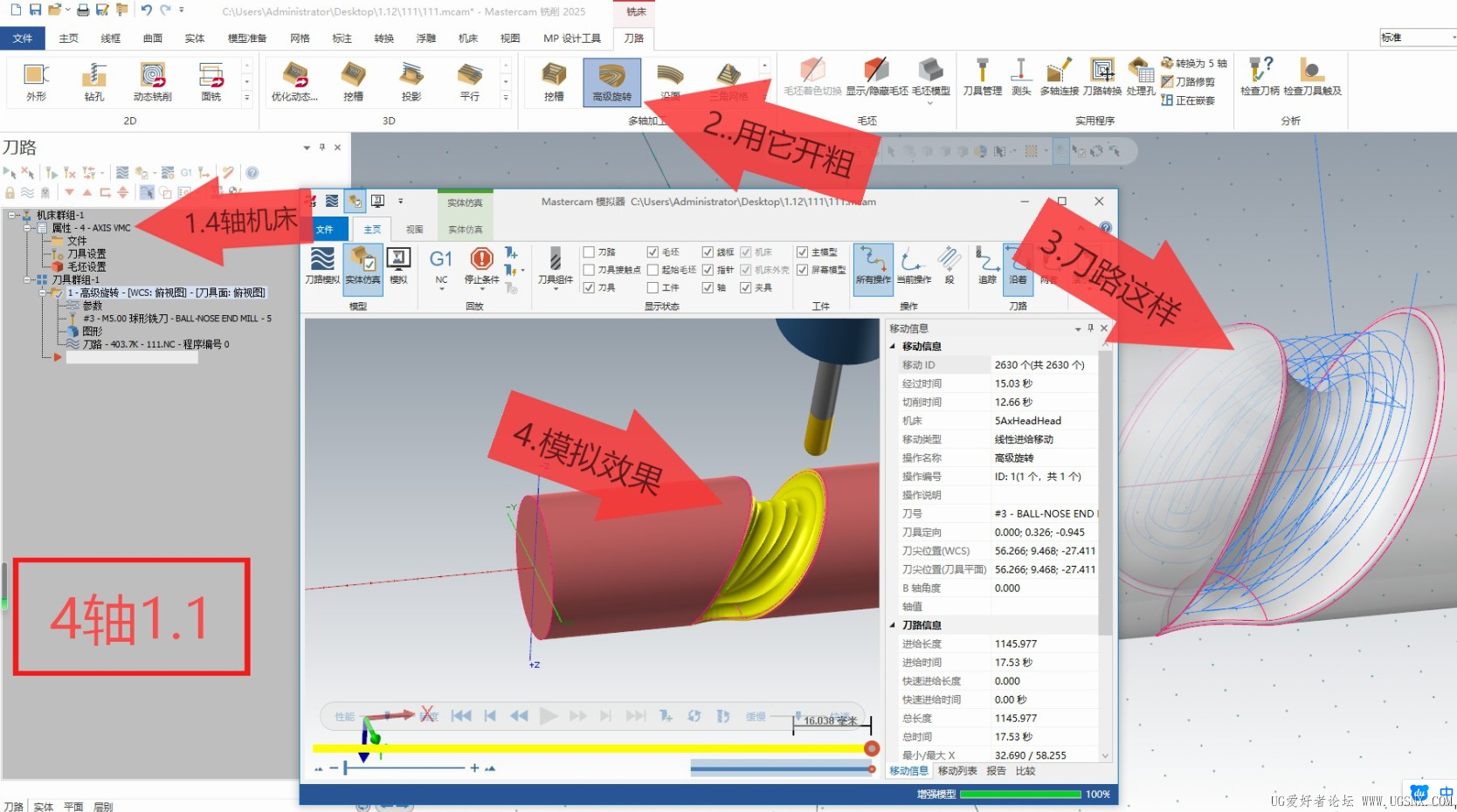Click lock operation icon in Toolpaths manager
Image resolution: width=1457 pixels, height=812 pixels.
[x=10, y=192]
